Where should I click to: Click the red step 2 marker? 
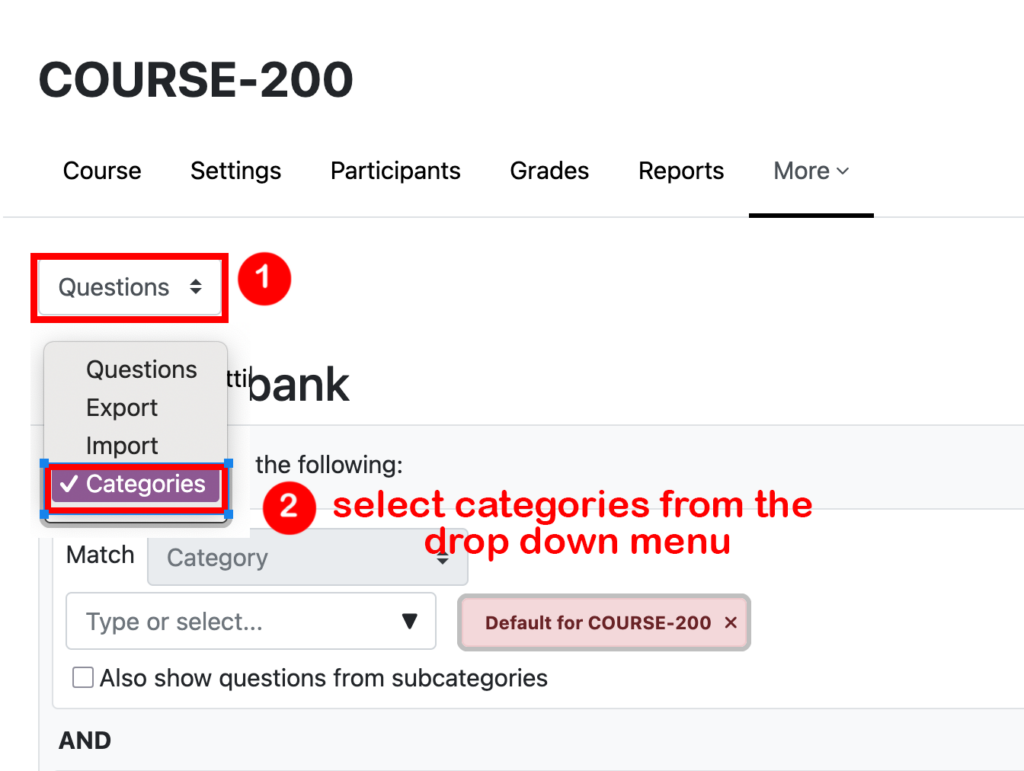(289, 506)
